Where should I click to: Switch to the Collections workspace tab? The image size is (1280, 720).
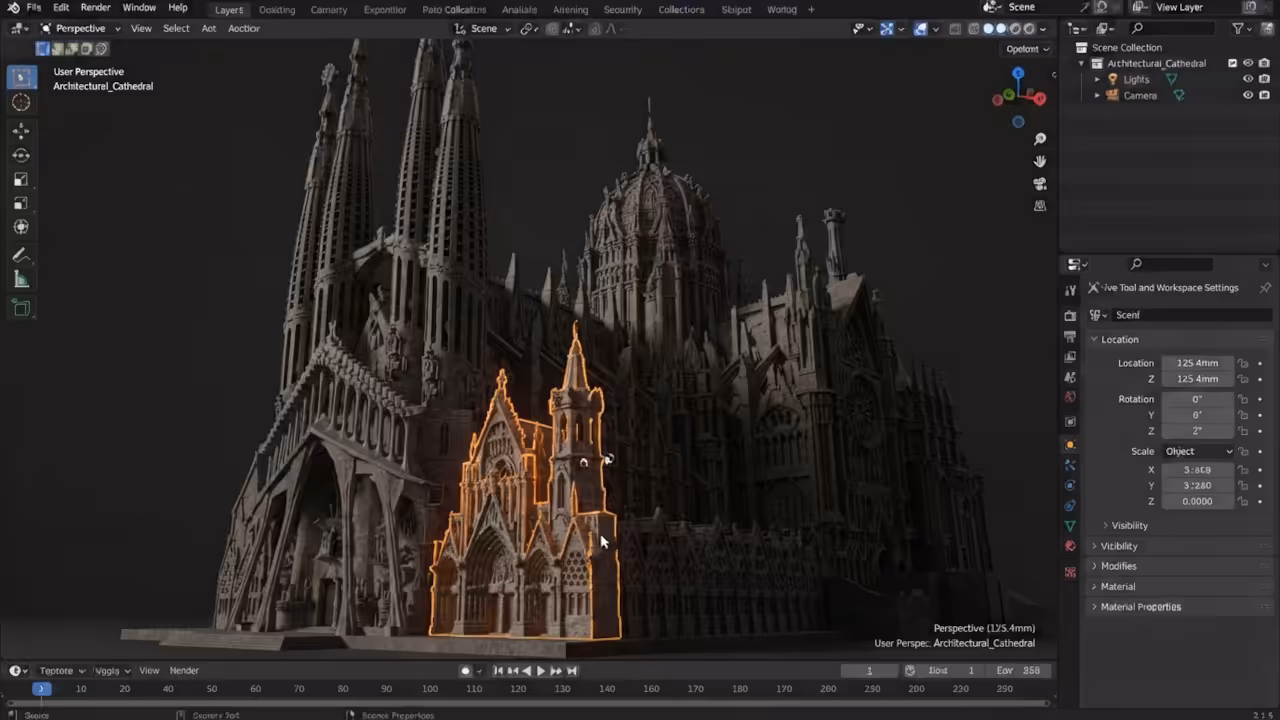click(681, 9)
